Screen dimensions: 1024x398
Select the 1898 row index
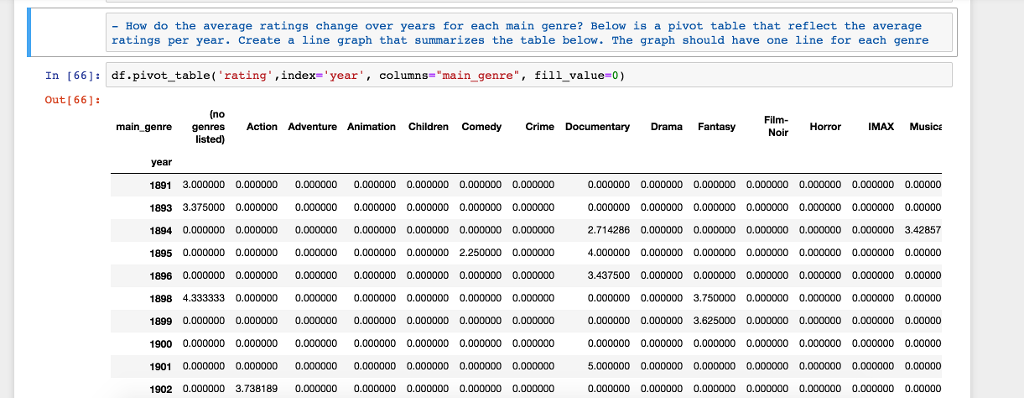pyautogui.click(x=161, y=299)
